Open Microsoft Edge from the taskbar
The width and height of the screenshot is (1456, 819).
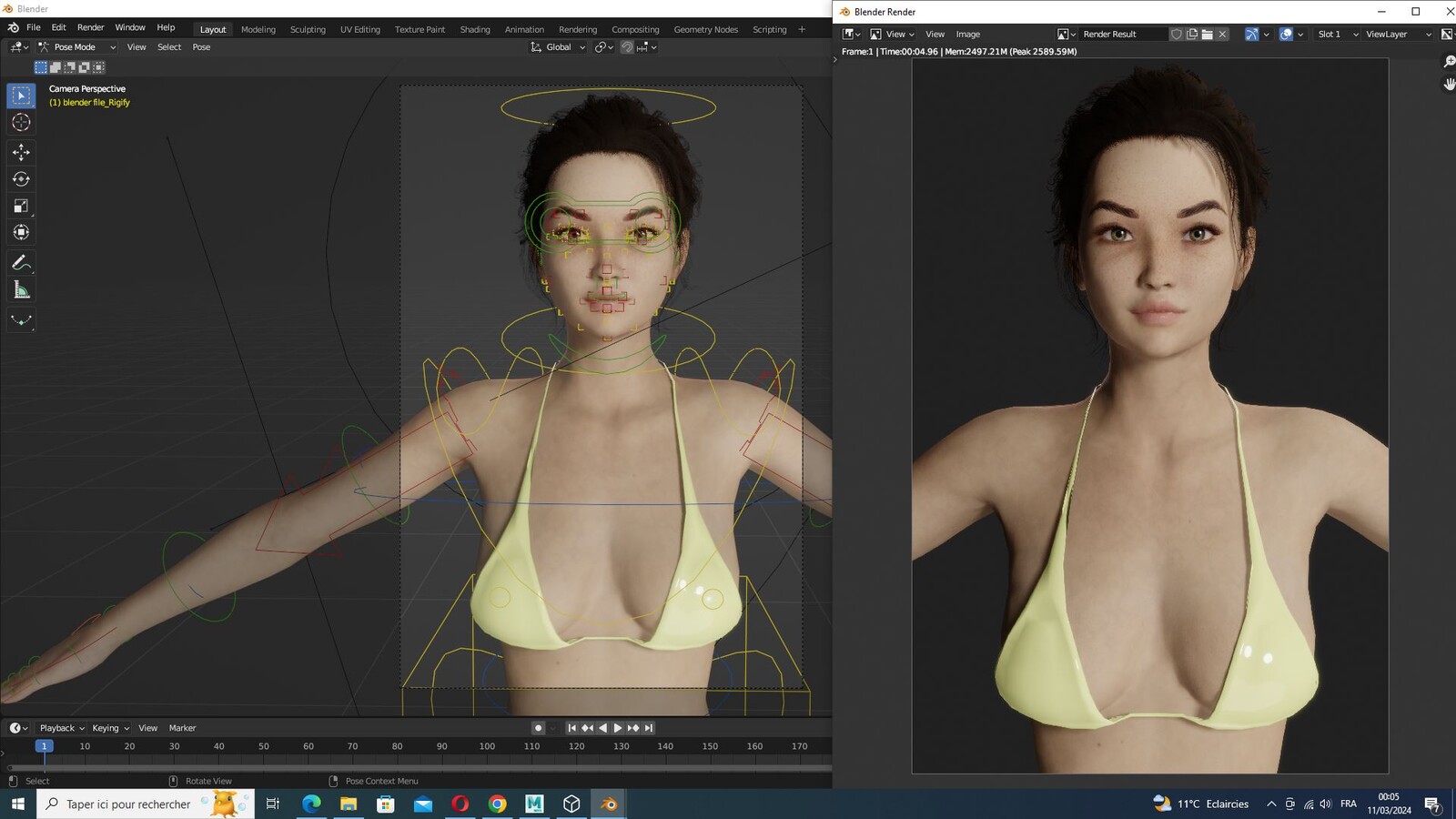[311, 804]
